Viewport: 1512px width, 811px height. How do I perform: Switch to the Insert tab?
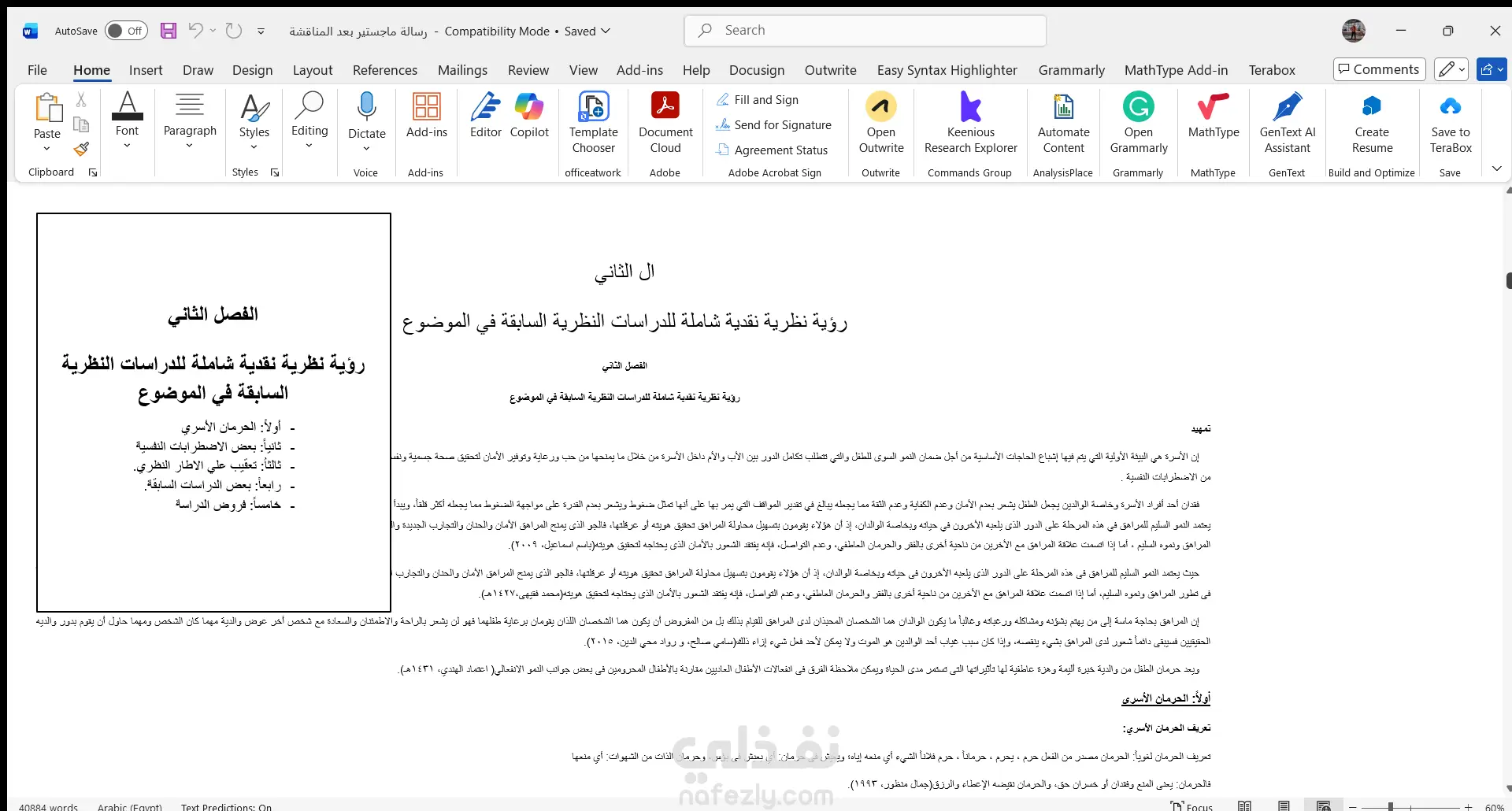146,70
